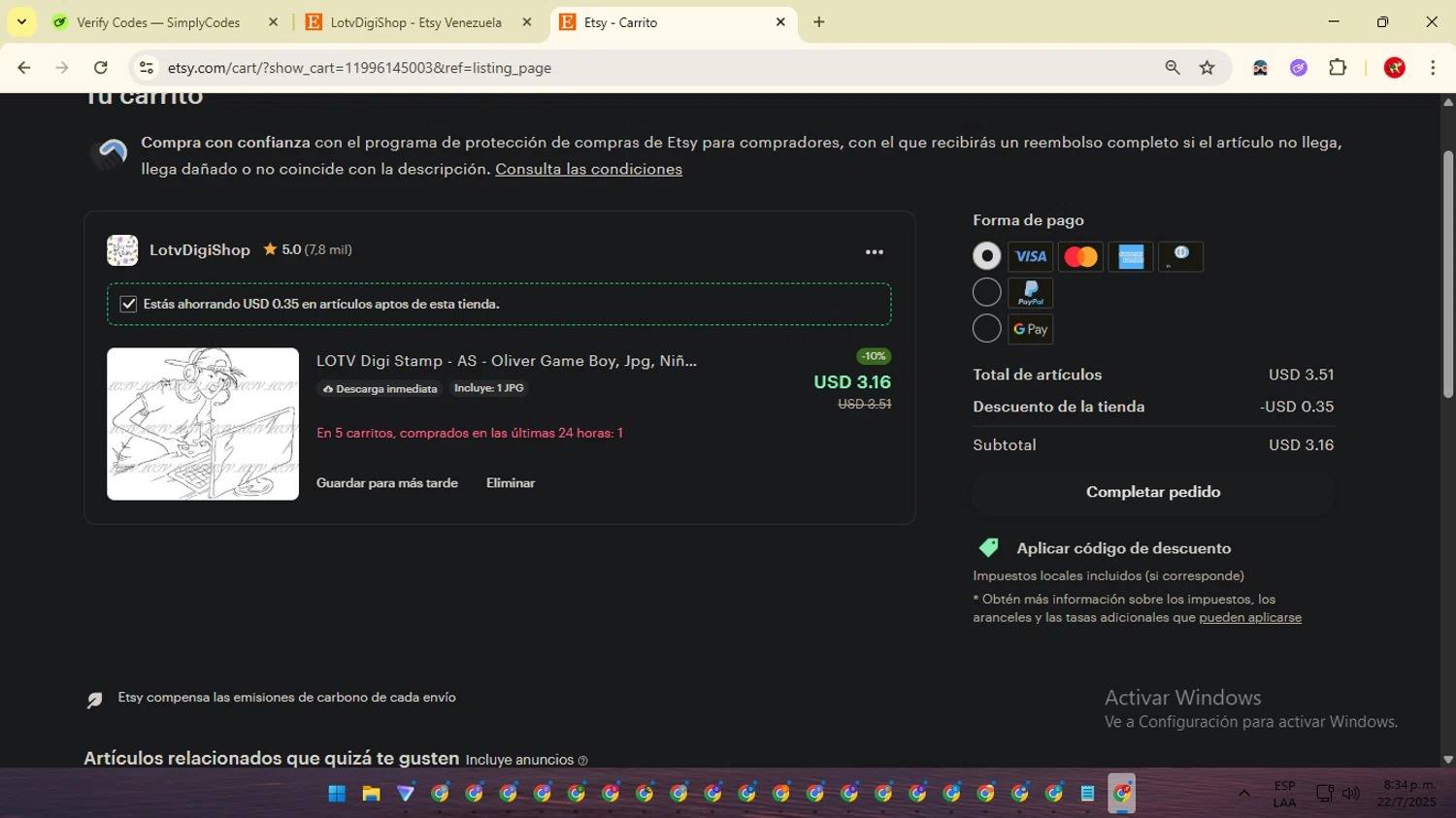The width and height of the screenshot is (1456, 818).
Task: Select the PayPal payment radio button
Action: (x=987, y=292)
